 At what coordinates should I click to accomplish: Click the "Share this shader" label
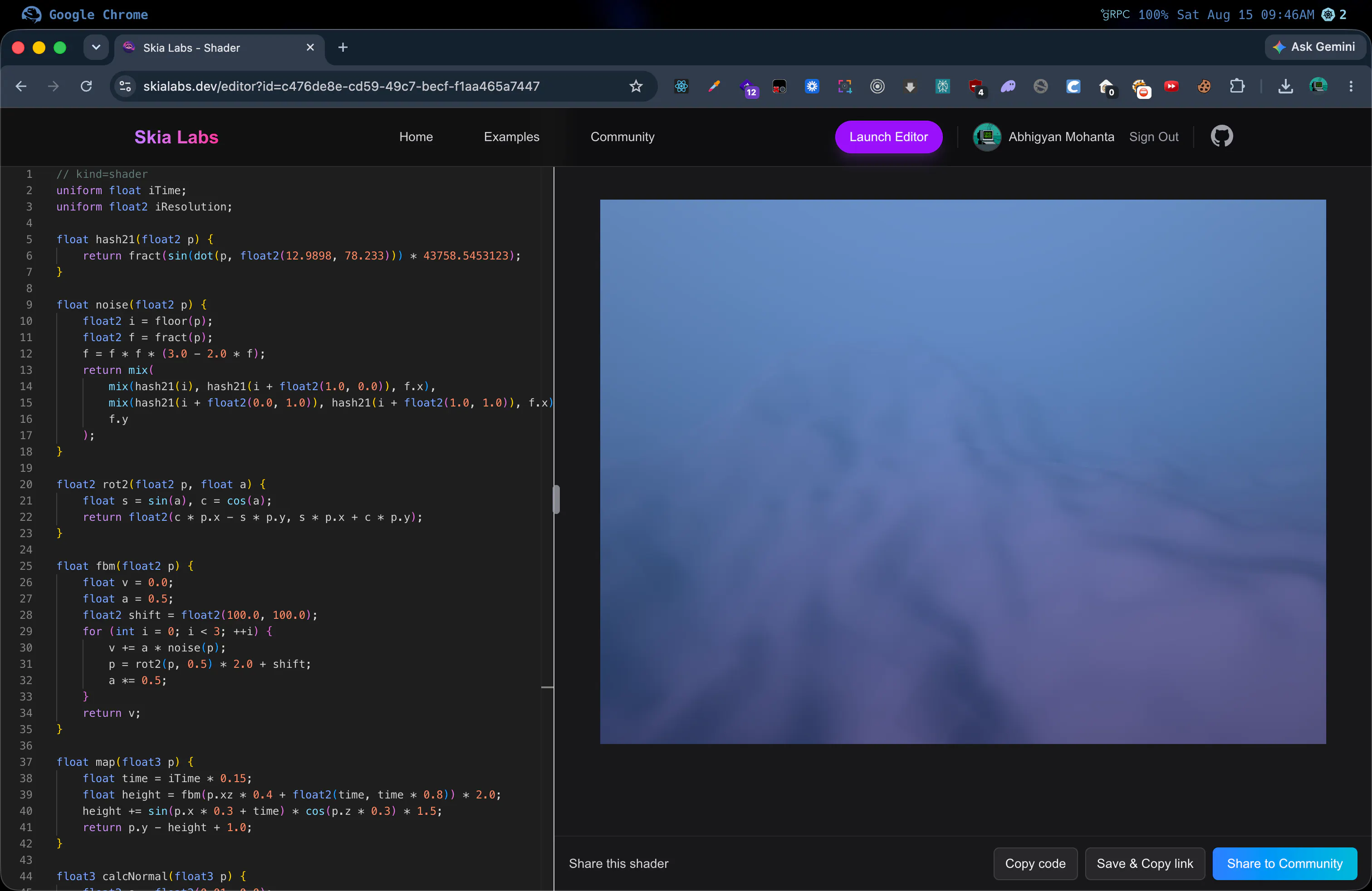618,863
